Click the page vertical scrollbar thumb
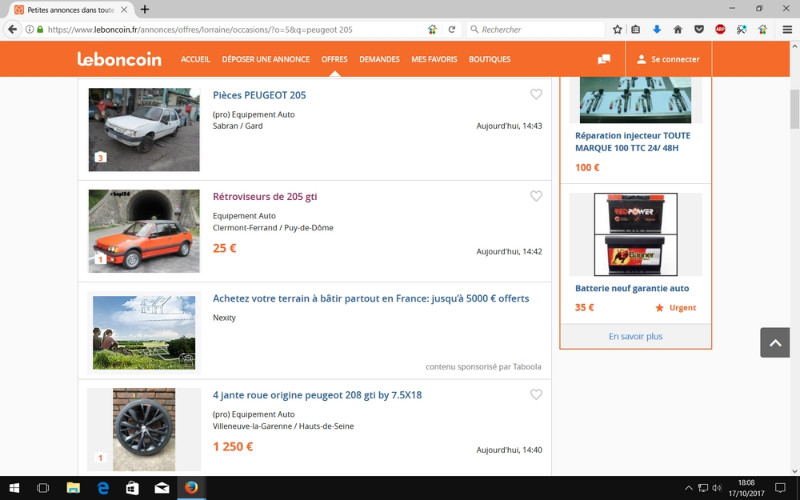 click(x=794, y=109)
